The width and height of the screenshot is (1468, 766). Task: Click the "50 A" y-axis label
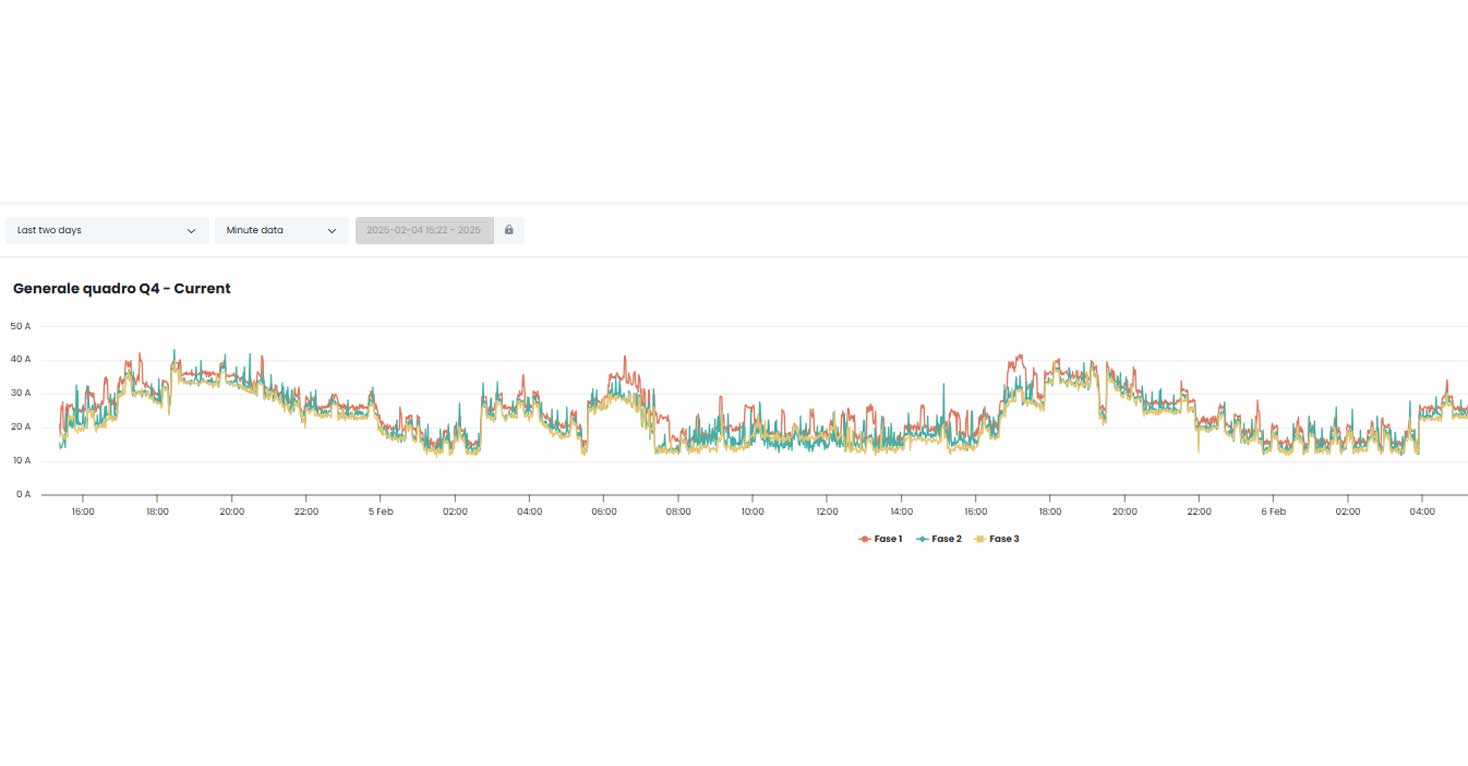(20, 326)
